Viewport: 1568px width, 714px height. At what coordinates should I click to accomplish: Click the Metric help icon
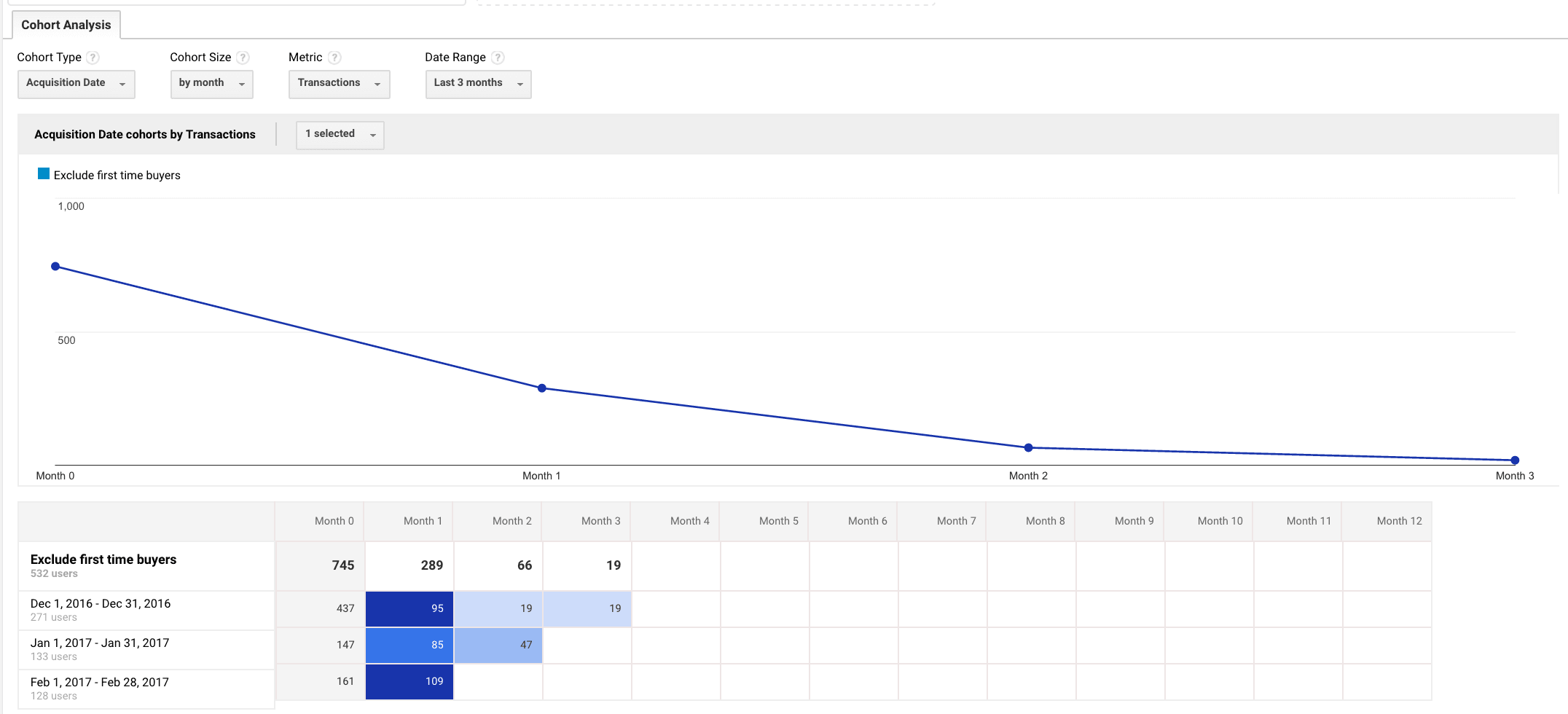tap(334, 58)
